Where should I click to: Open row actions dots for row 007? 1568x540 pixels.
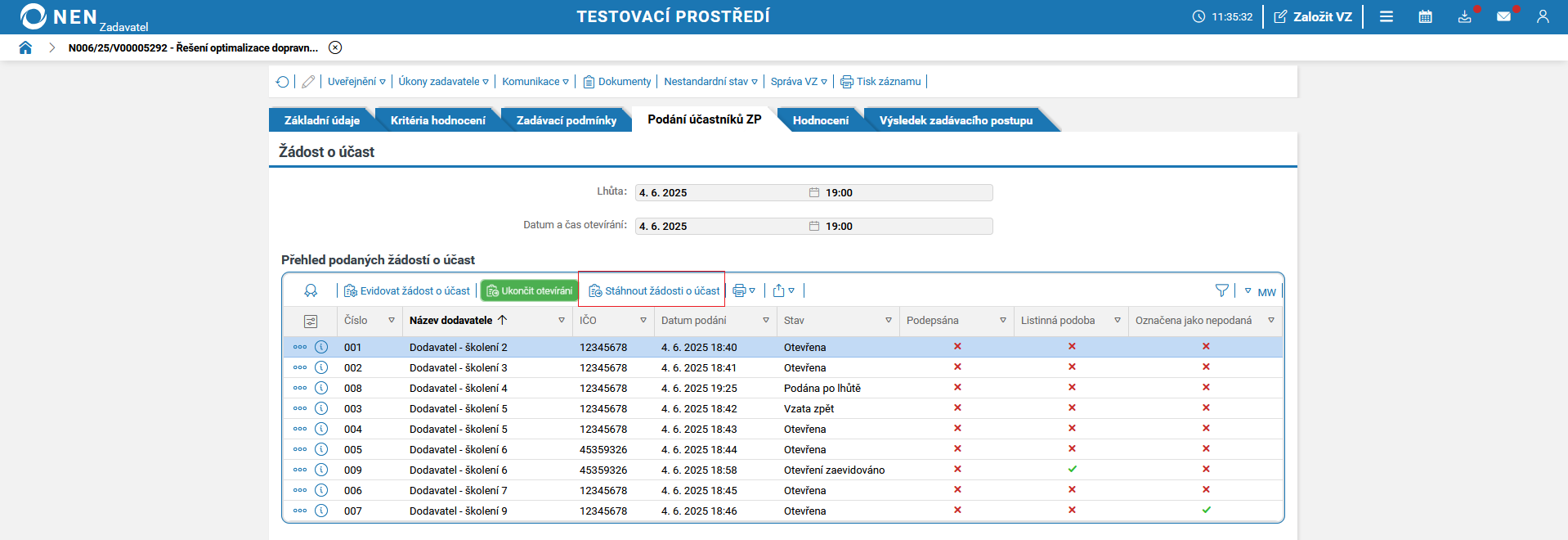click(x=300, y=511)
